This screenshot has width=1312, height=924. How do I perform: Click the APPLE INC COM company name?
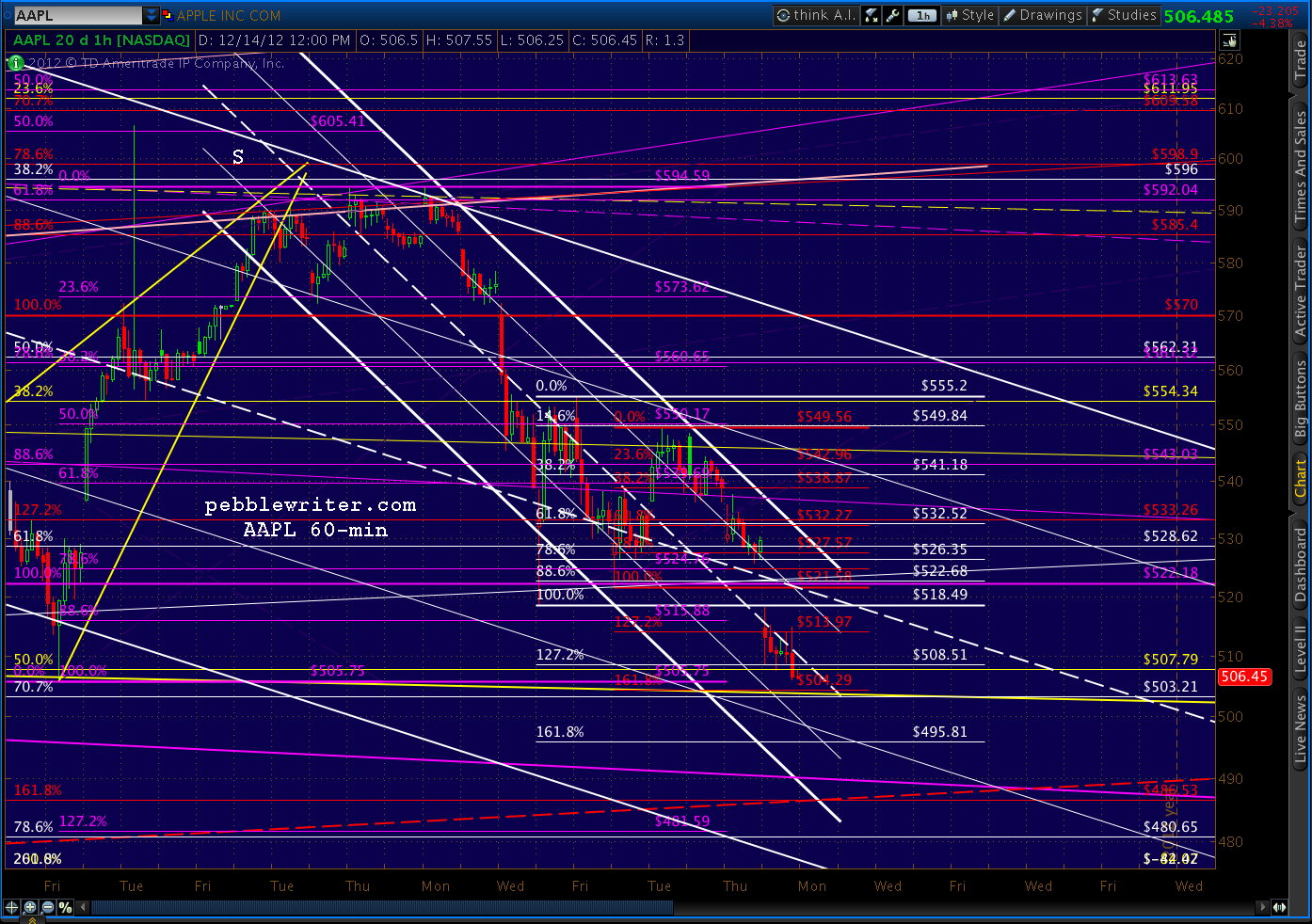point(229,16)
